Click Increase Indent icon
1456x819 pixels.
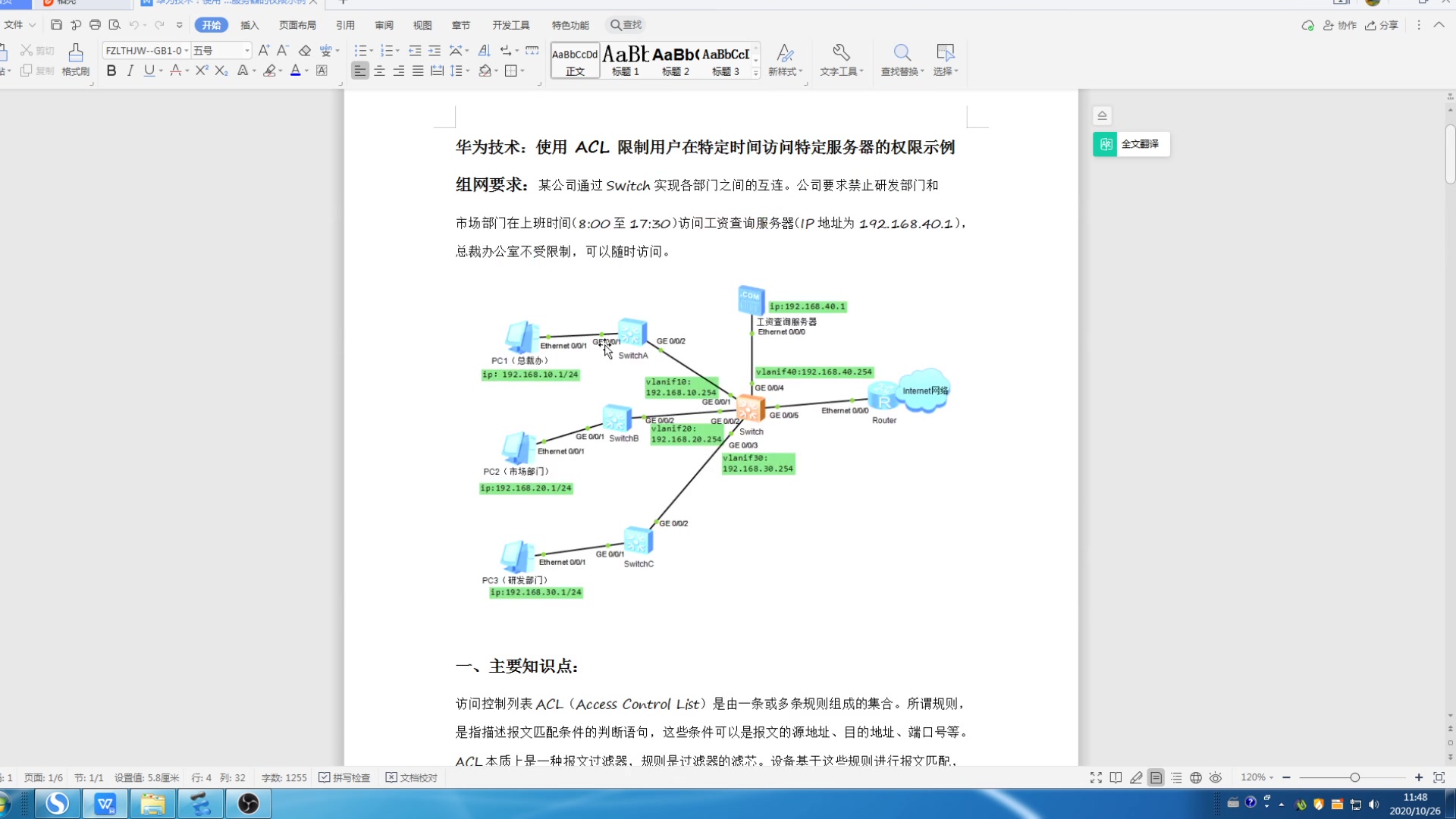435,50
